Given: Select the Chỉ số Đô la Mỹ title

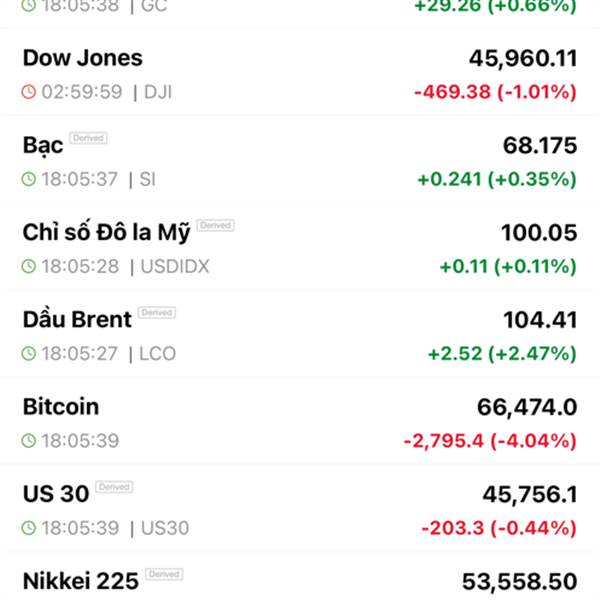Looking at the screenshot, I should [105, 232].
